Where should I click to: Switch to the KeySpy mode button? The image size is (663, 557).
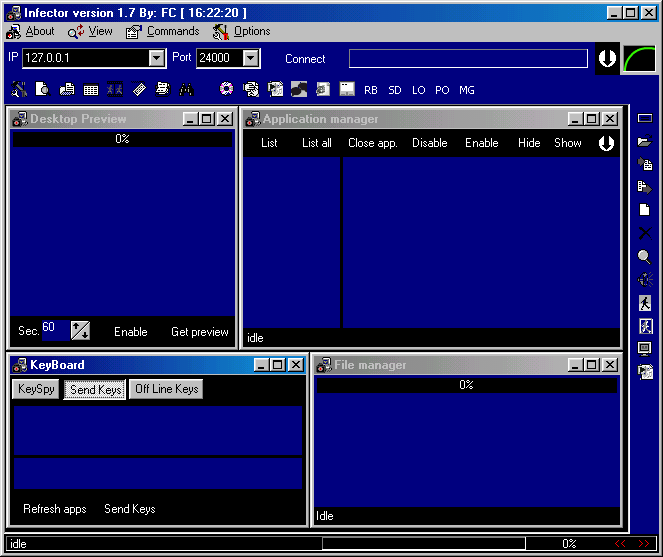36,389
